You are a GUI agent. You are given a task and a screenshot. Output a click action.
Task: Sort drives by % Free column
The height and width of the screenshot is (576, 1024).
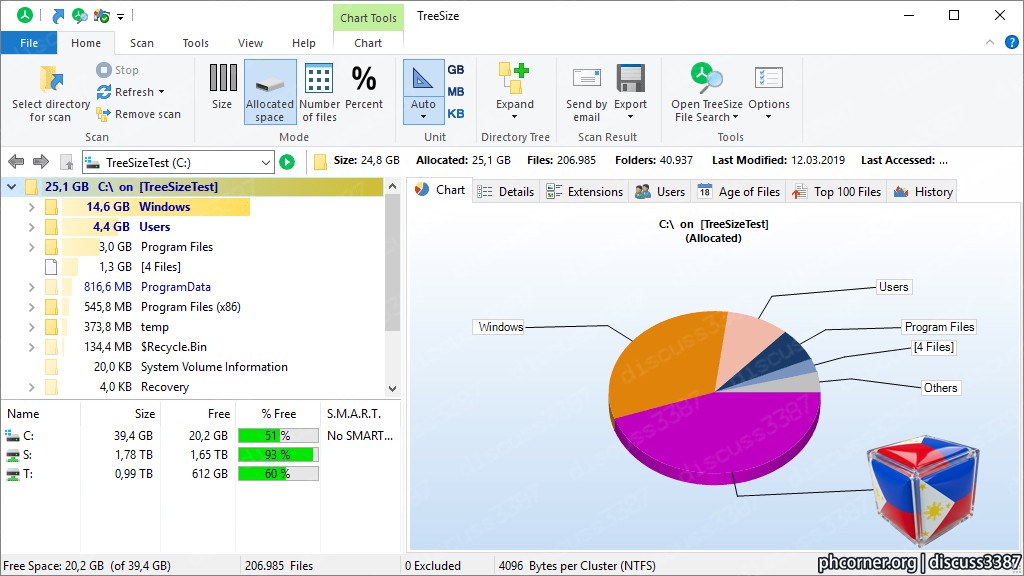(x=278, y=414)
